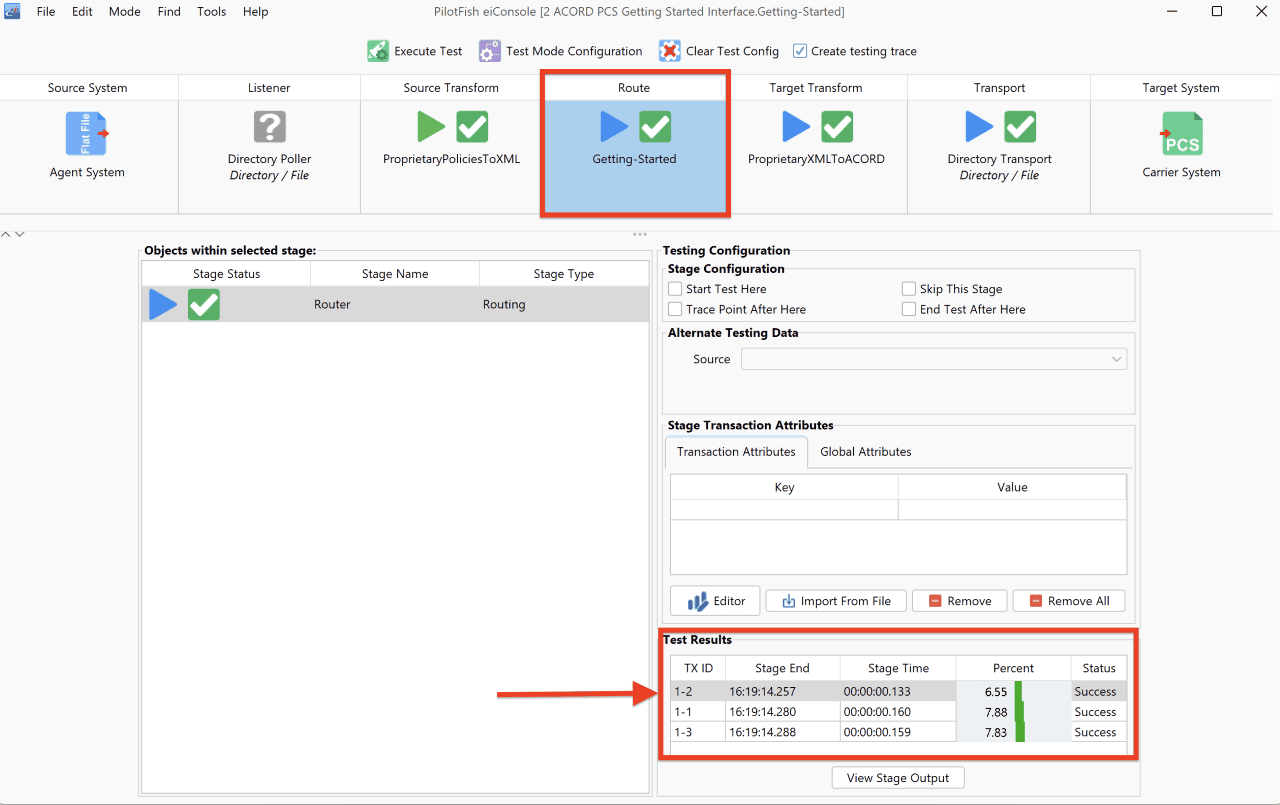This screenshot has width=1280, height=805.
Task: Click the empty Value cell in attributes table
Action: coord(1012,510)
